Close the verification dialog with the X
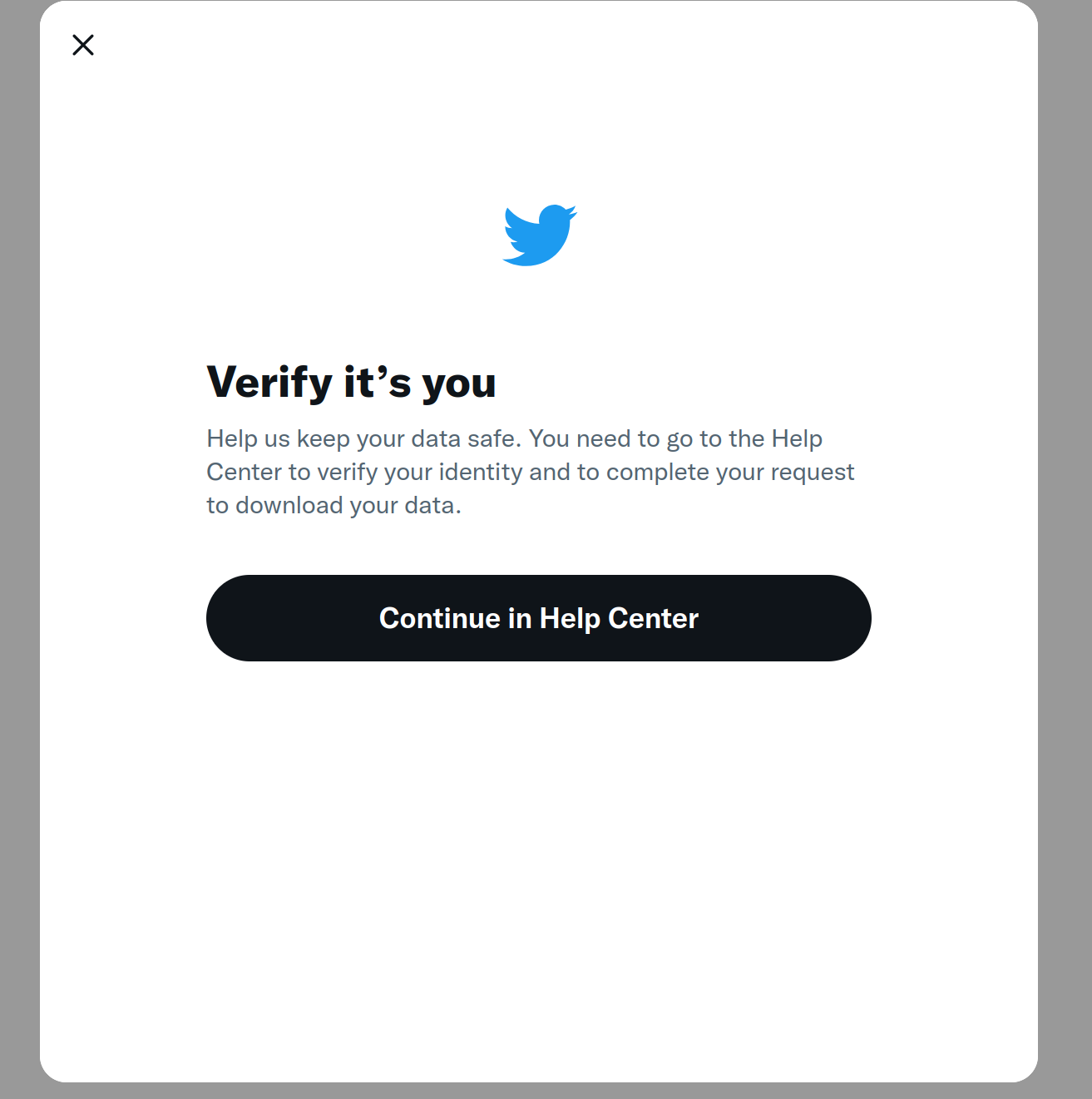 [x=83, y=45]
